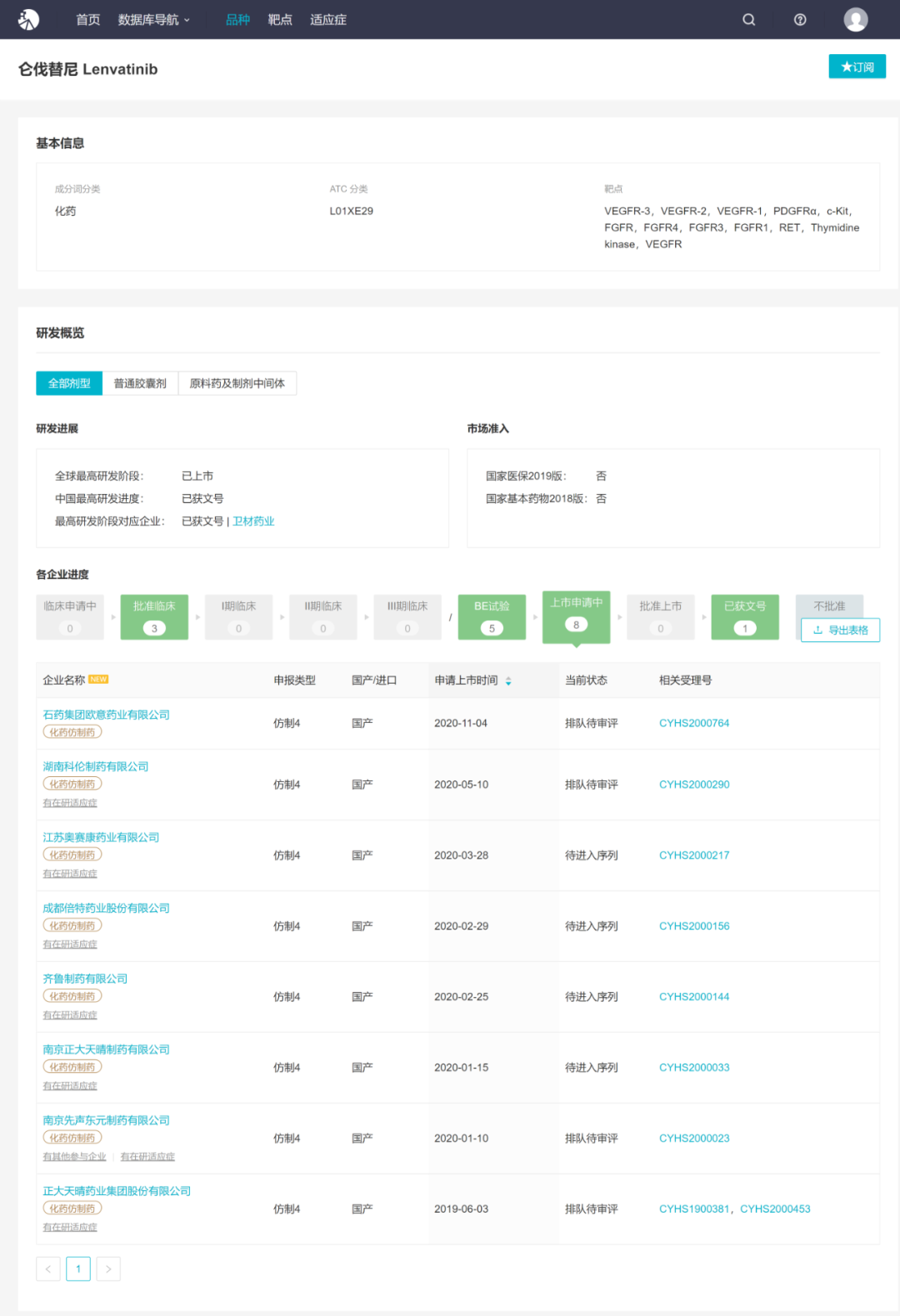The width and height of the screenshot is (900, 1316).
Task: Switch to 原料药及制剂中间体 tab
Action: click(x=237, y=383)
